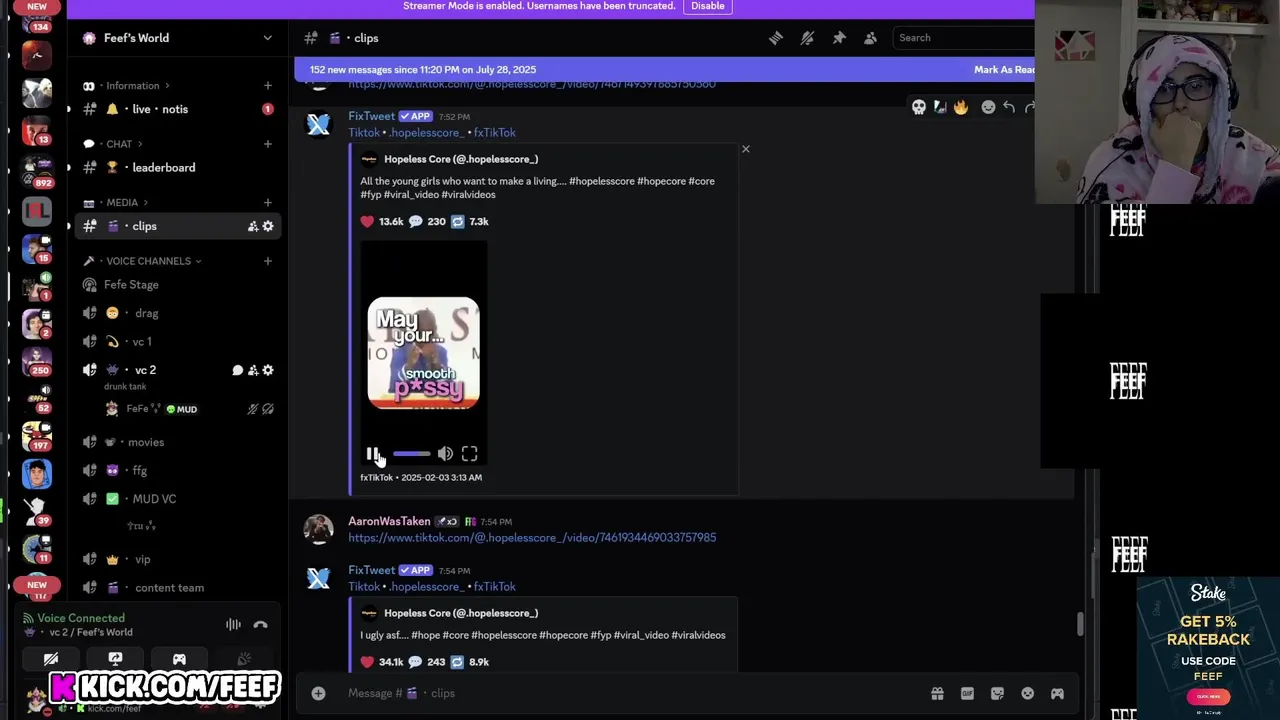The width and height of the screenshot is (1280, 720).
Task: Open the attachment plus button
Action: [318, 694]
